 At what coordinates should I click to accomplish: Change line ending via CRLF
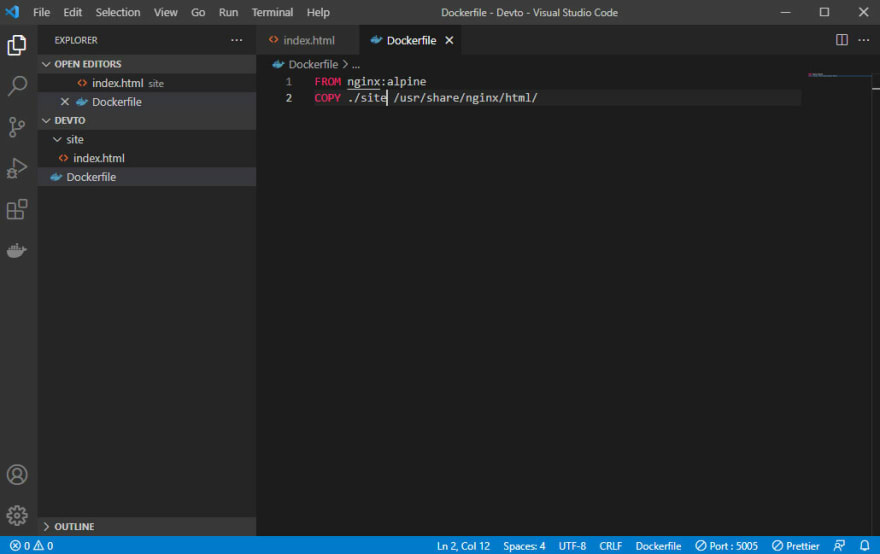(x=610, y=546)
